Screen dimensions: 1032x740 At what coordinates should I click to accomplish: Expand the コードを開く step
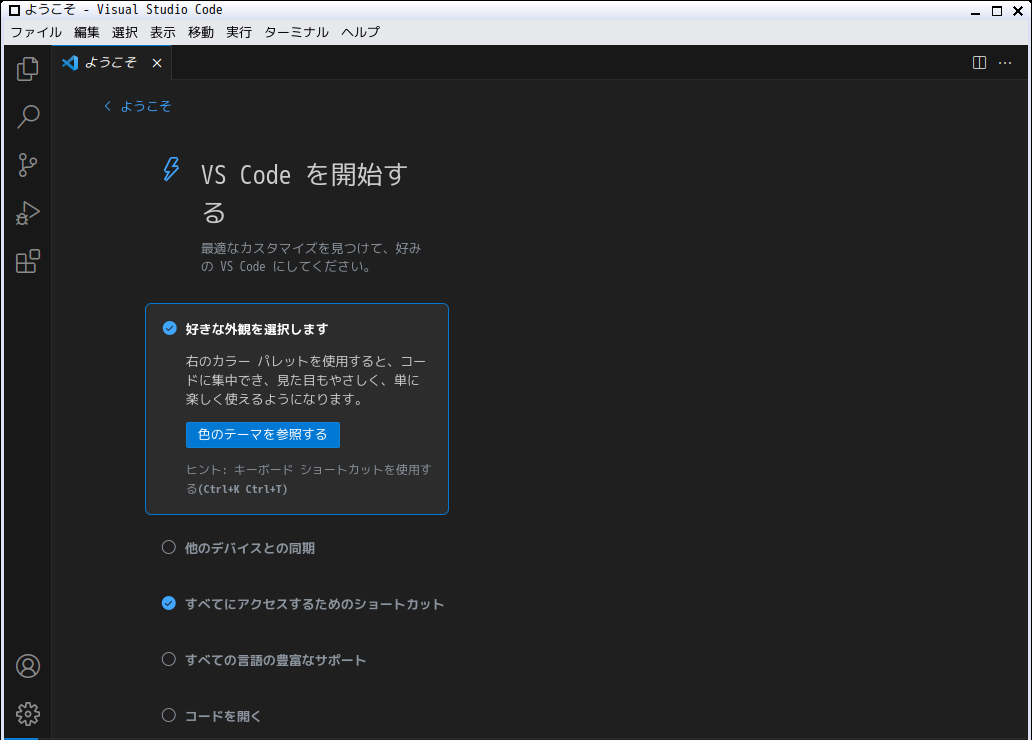[223, 716]
